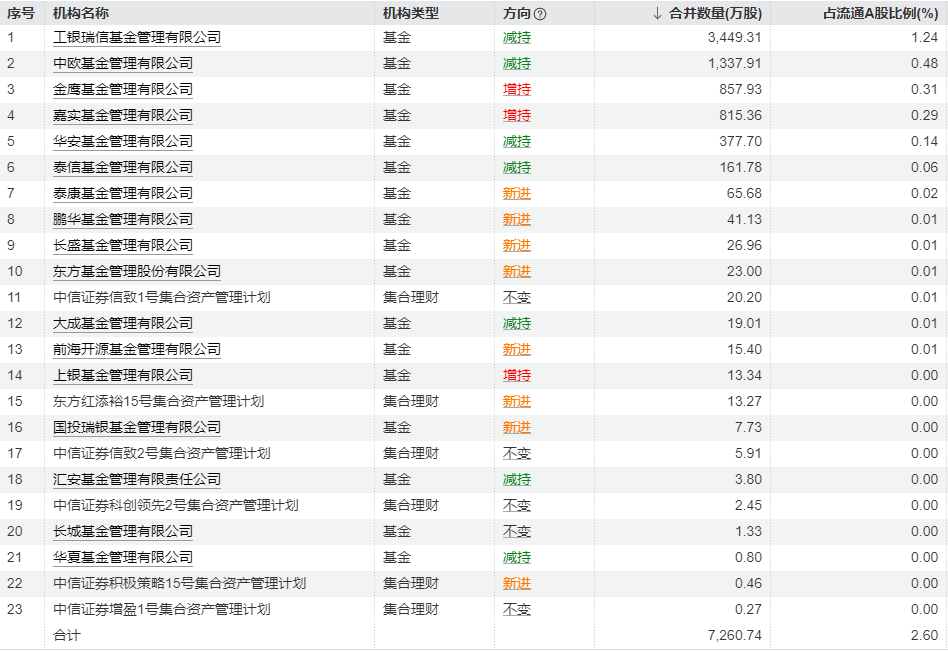Click the value 1,337.91
Image resolution: width=948 pixels, height=652 pixels.
735,64
